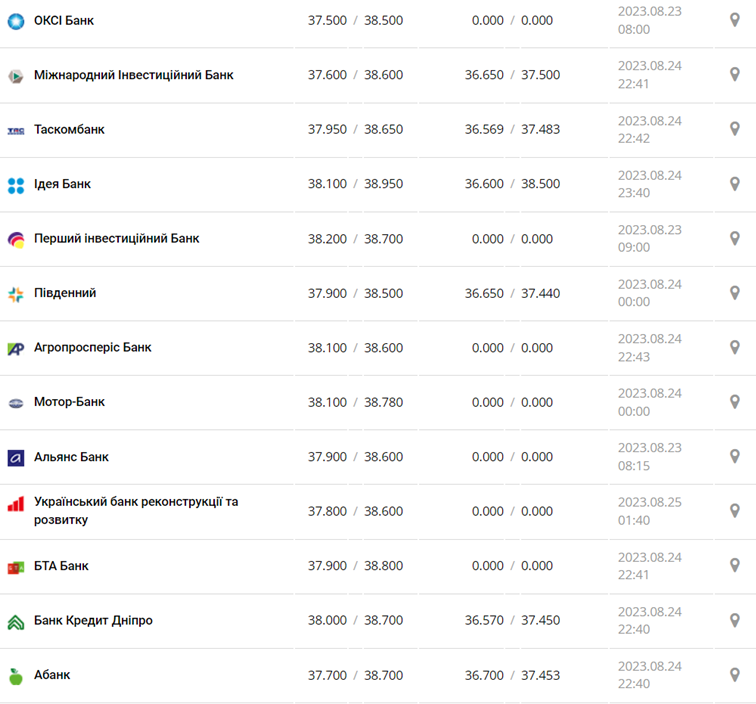
Task: Click the Банк Кредит Дніпро link
Action: (x=93, y=621)
